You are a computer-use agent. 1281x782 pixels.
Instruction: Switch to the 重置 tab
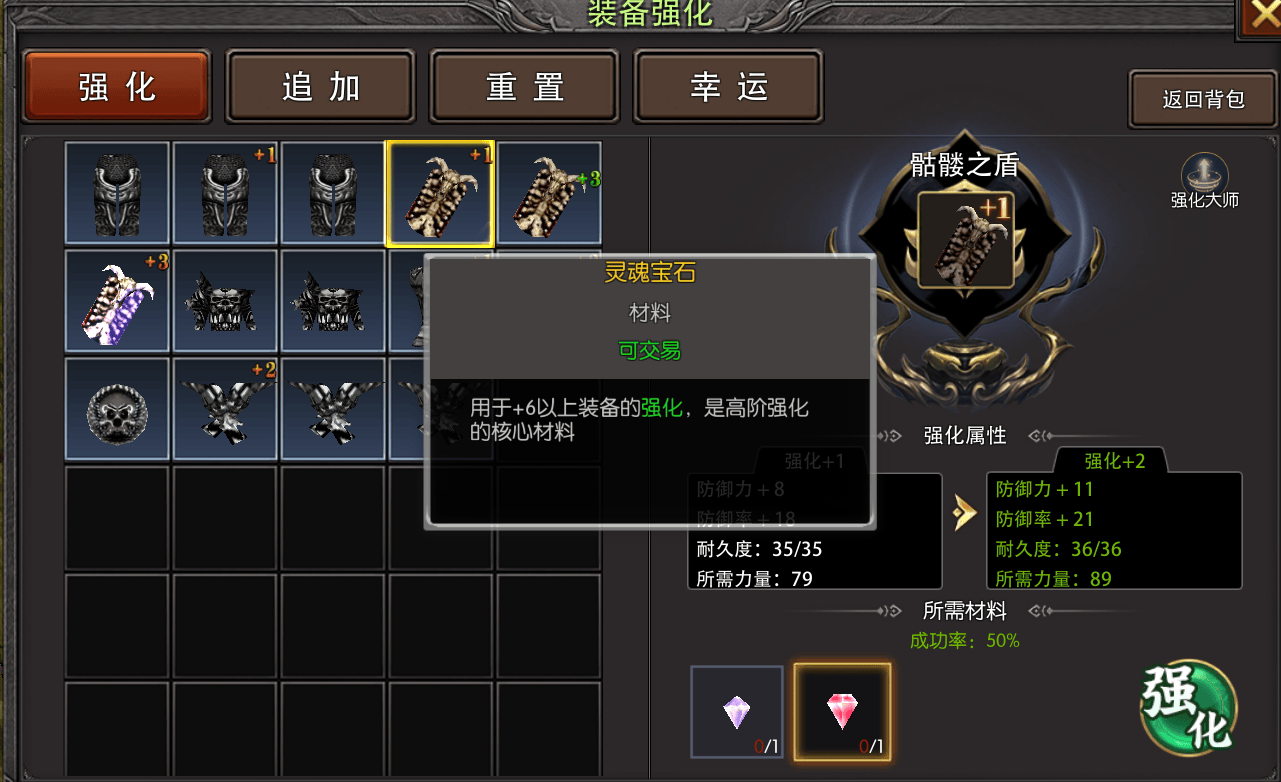(x=524, y=87)
